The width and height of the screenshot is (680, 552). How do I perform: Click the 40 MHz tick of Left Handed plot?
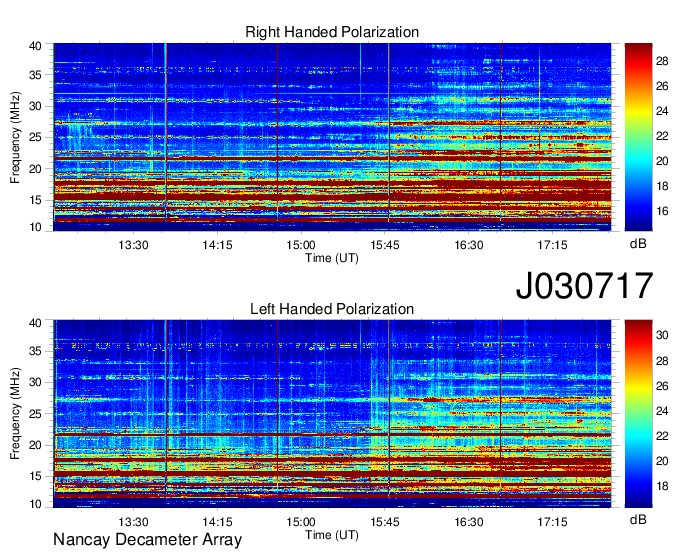click(35, 323)
